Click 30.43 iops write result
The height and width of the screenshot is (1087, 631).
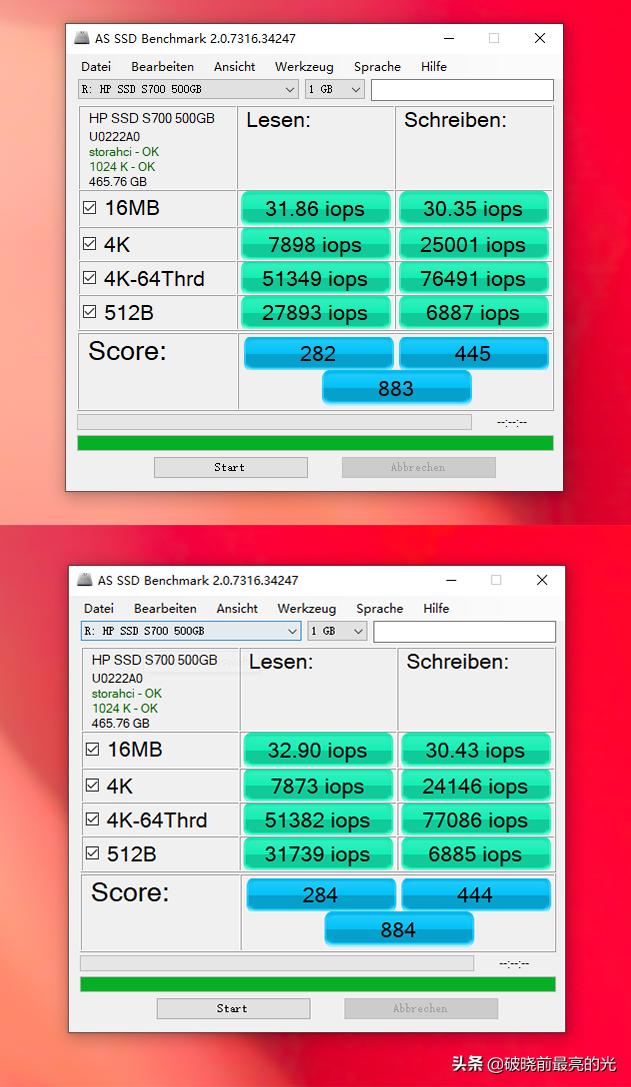pyautogui.click(x=476, y=750)
